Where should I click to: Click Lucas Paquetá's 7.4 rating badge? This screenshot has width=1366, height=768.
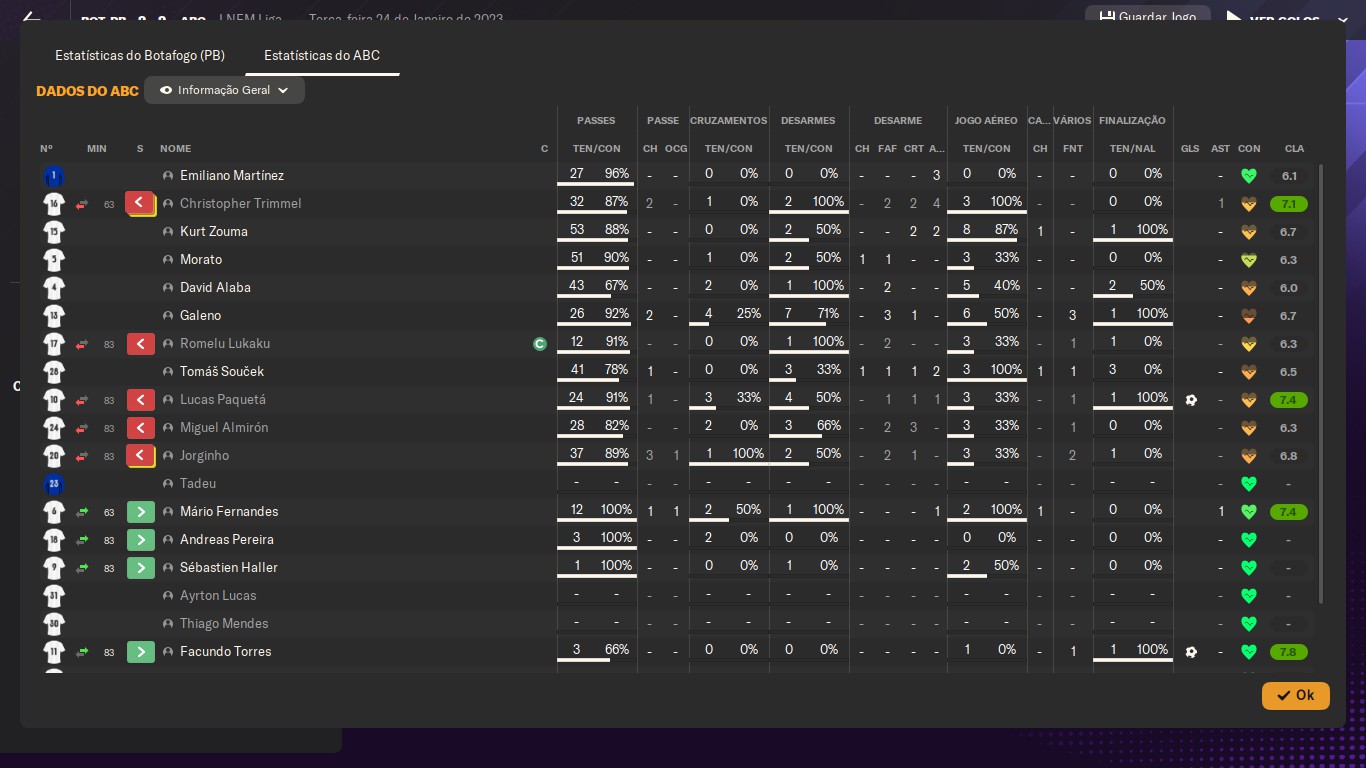[1288, 400]
